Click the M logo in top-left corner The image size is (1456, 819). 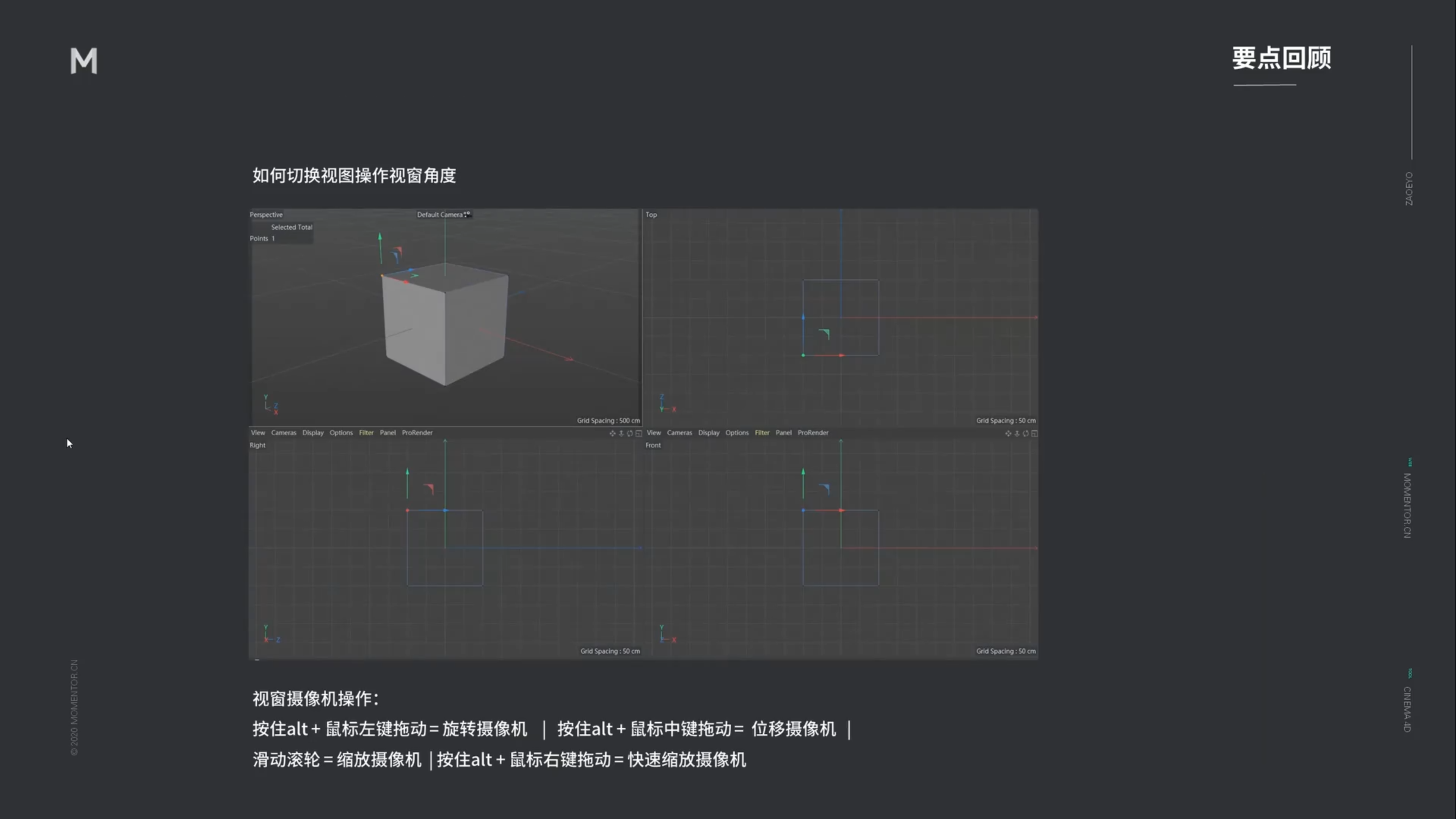click(84, 61)
